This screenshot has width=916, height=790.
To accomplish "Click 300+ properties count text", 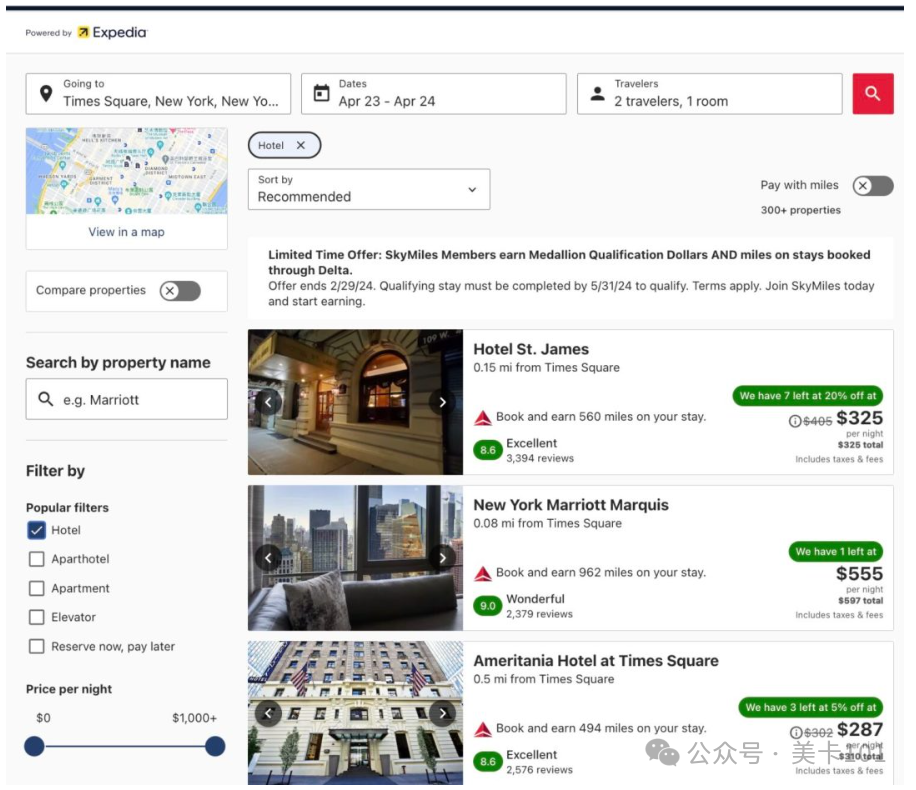I will 800,210.
